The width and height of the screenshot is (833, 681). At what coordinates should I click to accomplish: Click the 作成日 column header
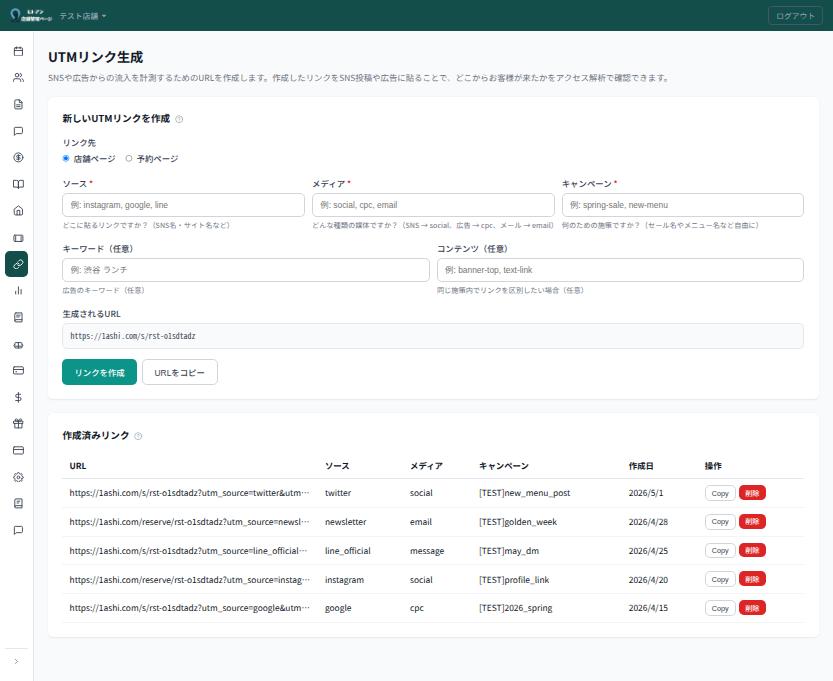(x=641, y=466)
